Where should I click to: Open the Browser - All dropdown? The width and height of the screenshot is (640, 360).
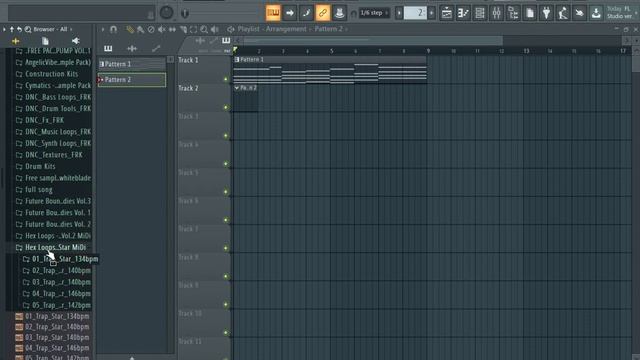53,29
